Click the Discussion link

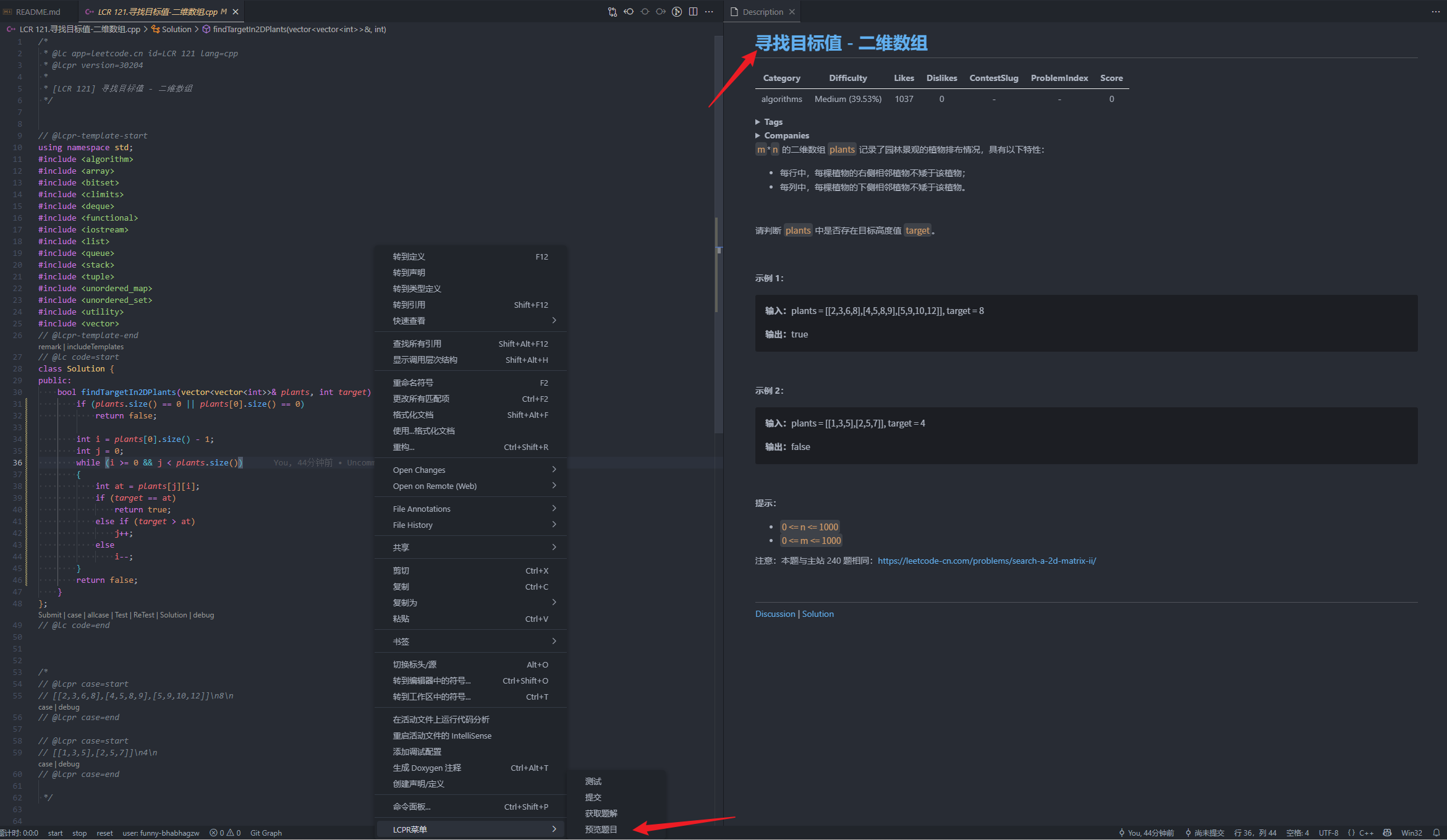(x=775, y=614)
